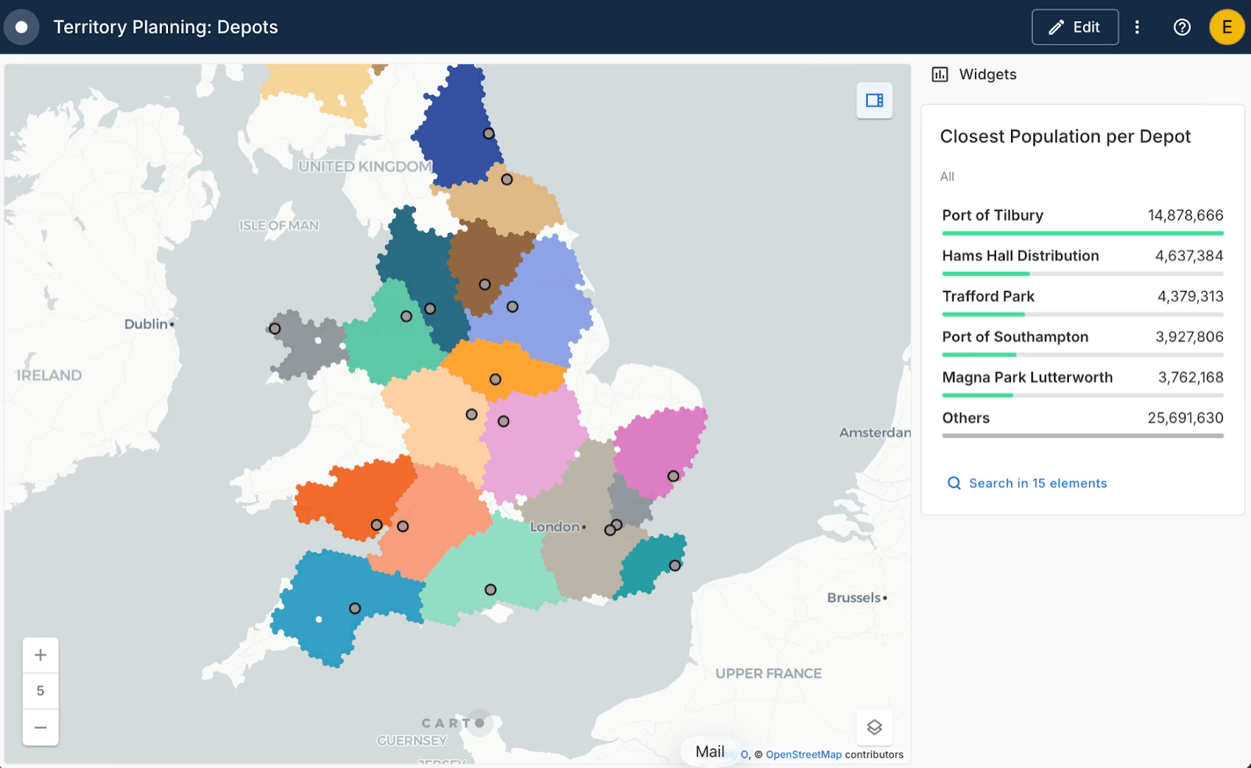Open the map layers icon
Viewport: 1251px width, 768px height.
point(874,727)
